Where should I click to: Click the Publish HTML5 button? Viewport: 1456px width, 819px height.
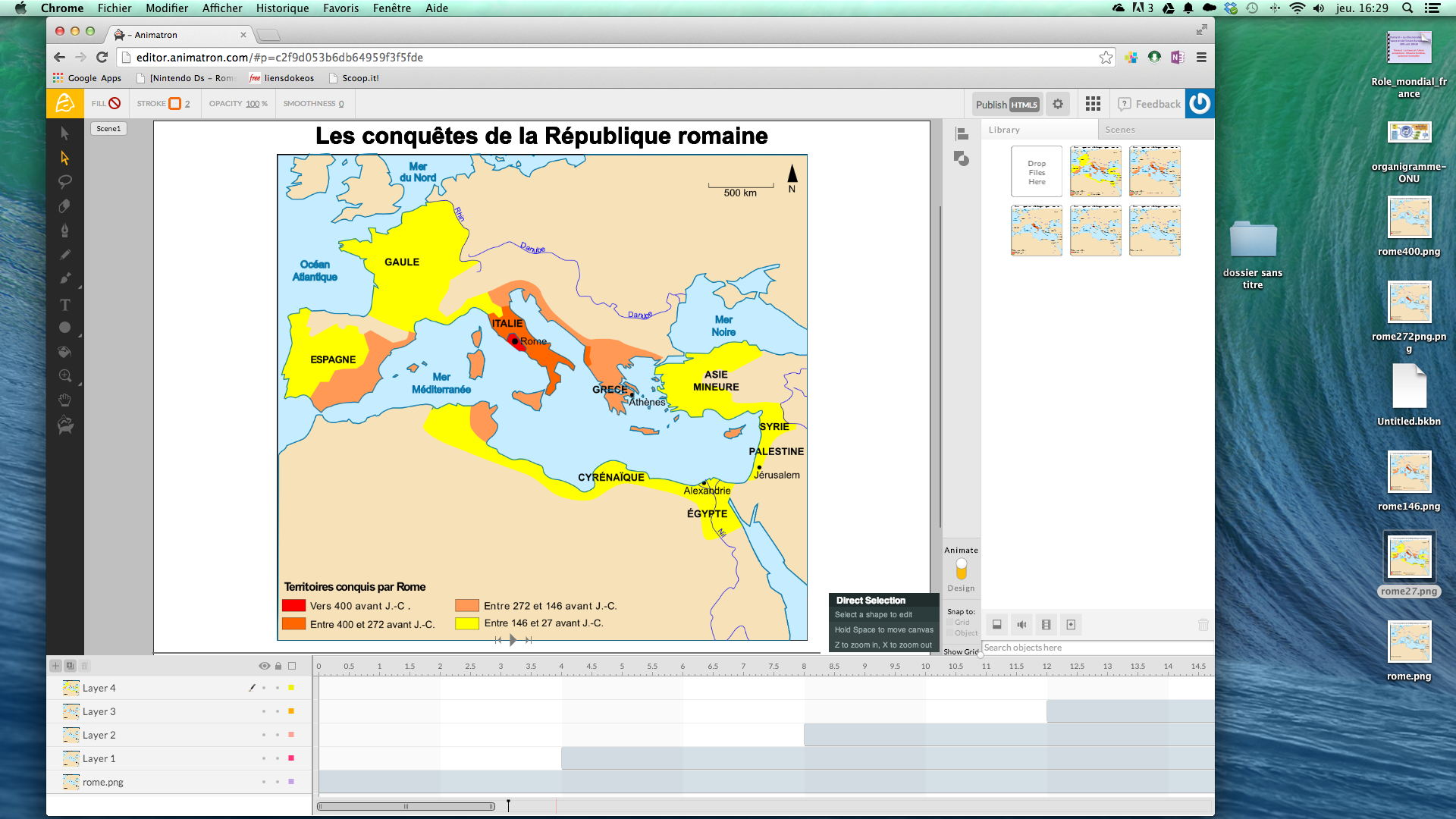[1007, 104]
